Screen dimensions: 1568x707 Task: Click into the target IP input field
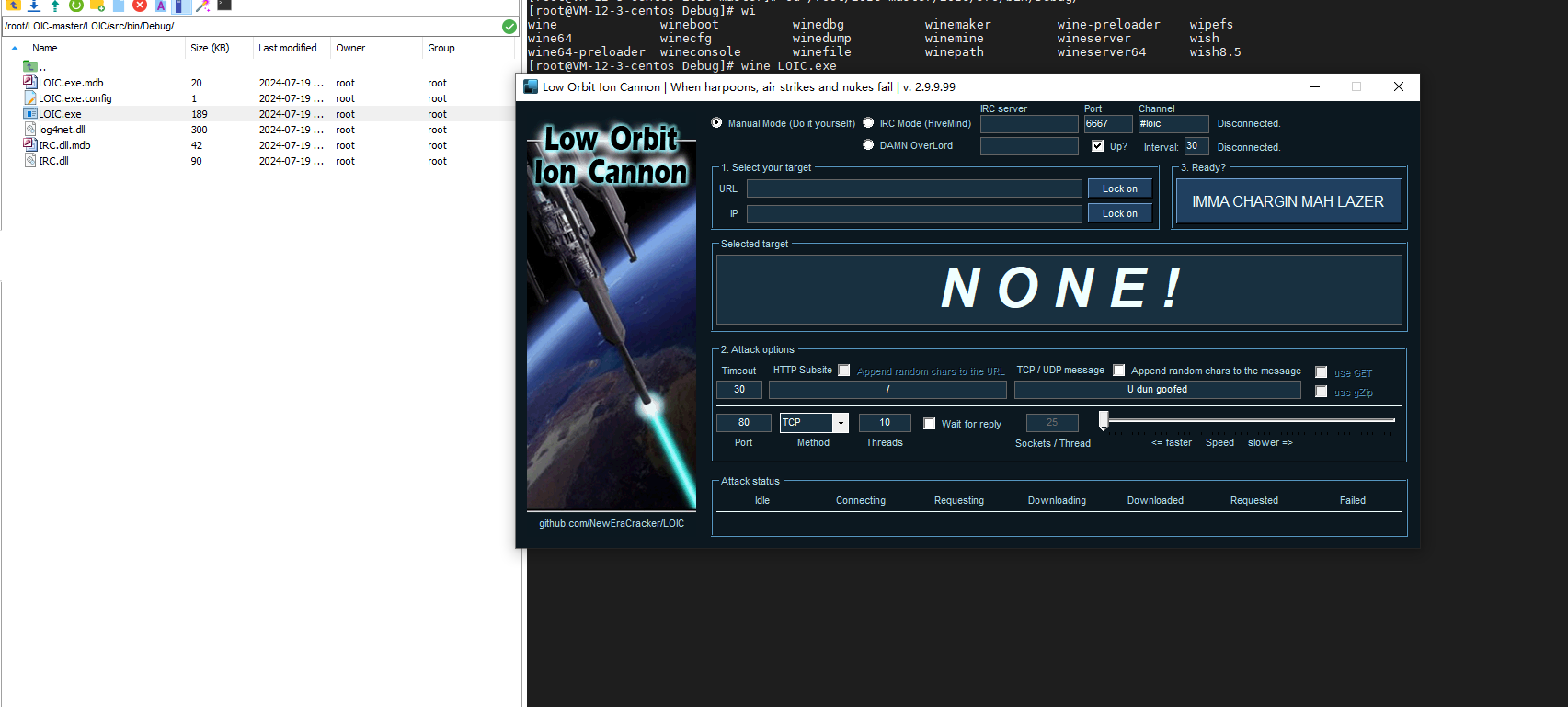(914, 213)
